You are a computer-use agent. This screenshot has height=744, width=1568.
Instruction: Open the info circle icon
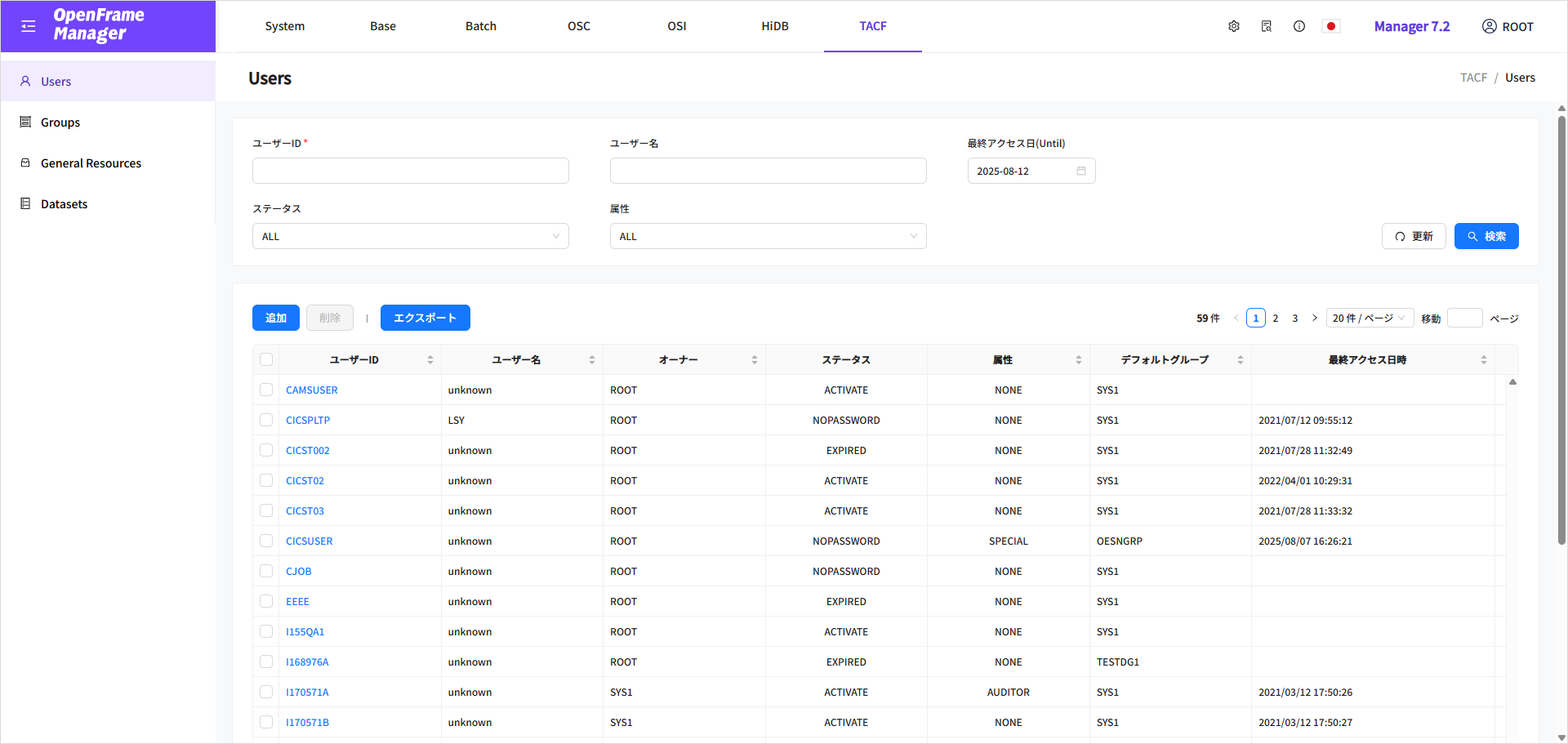coord(1298,26)
